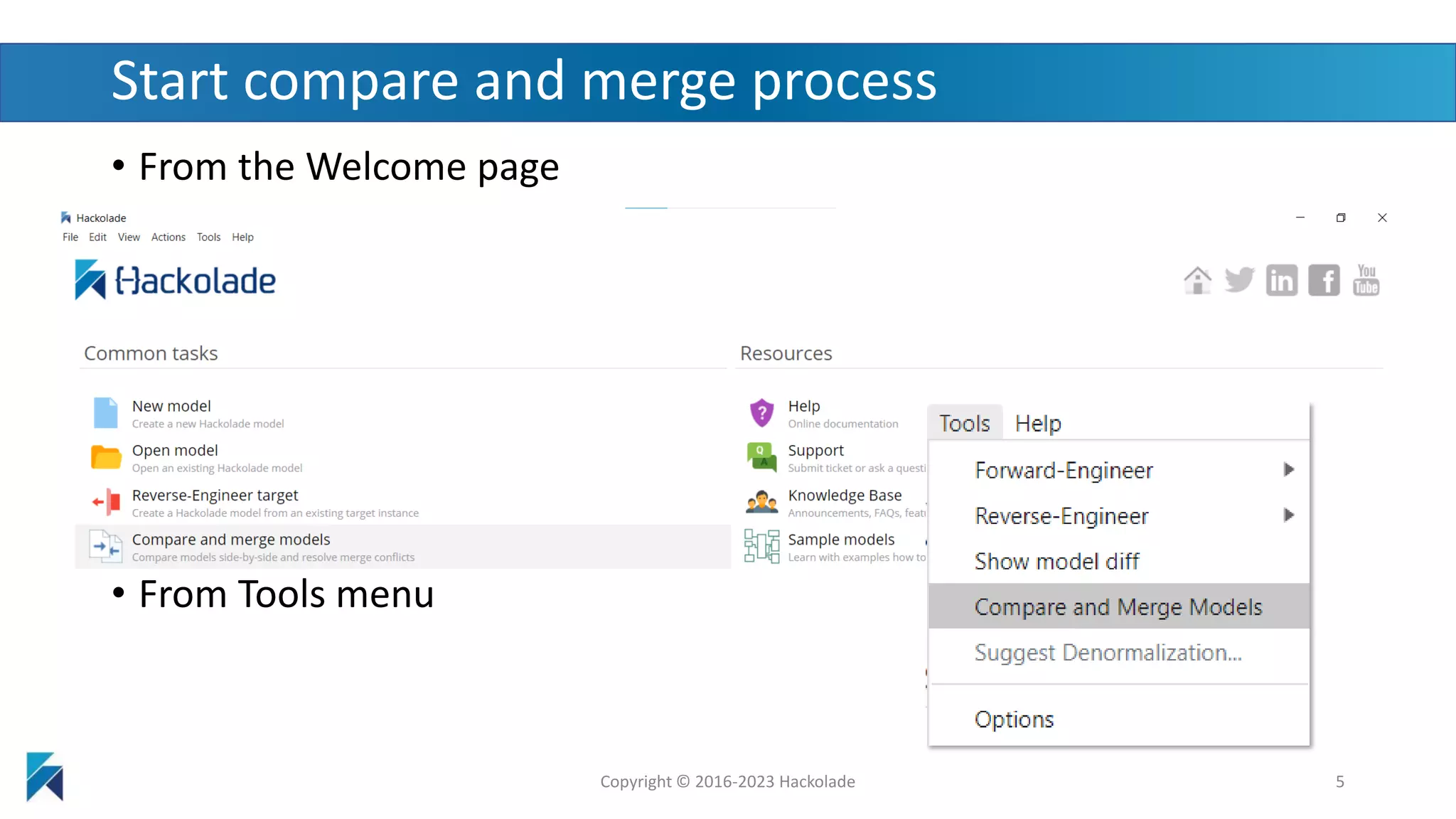Open the Actions menu
This screenshot has width=1456, height=819.
pyautogui.click(x=168, y=237)
